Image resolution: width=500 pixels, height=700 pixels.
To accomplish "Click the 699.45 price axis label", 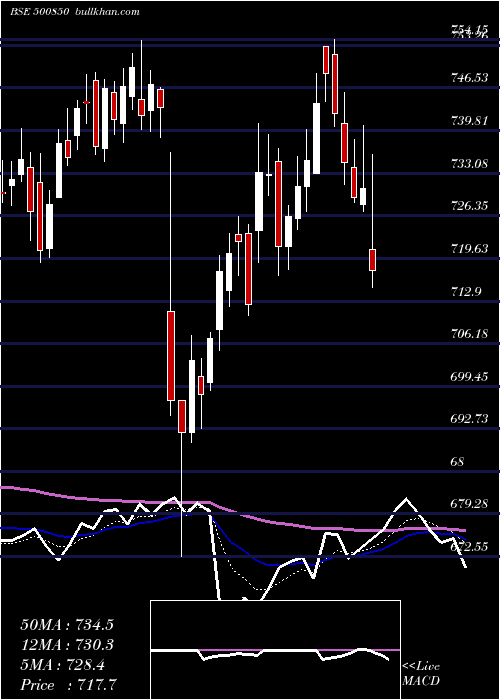I will click(x=470, y=377).
